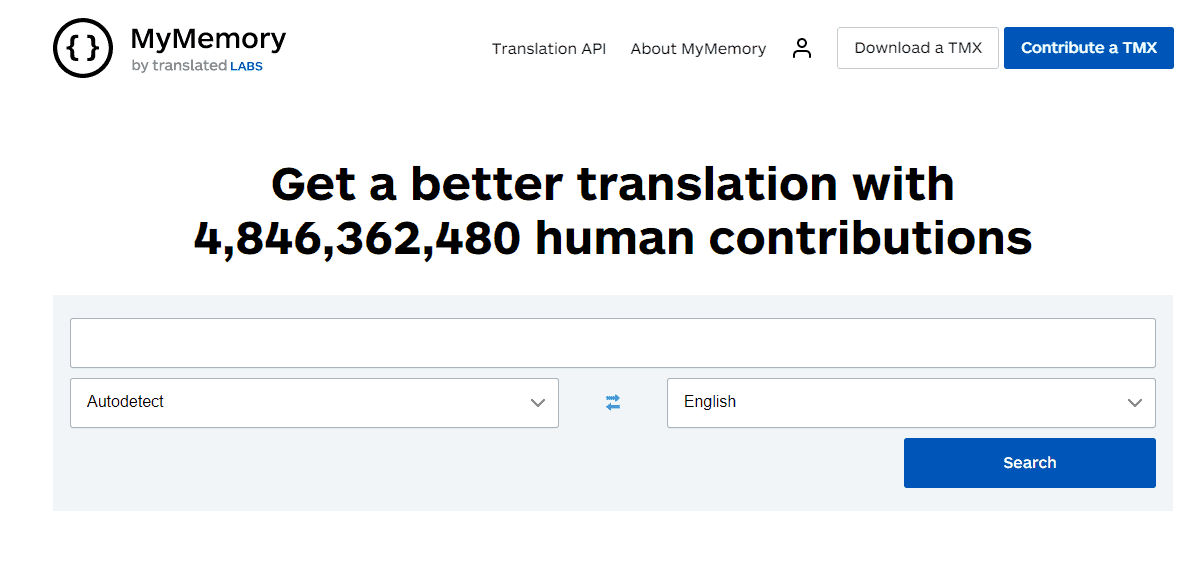Click the "Get a better translation with" heading
The image size is (1202, 565).
pyautogui.click(x=612, y=184)
